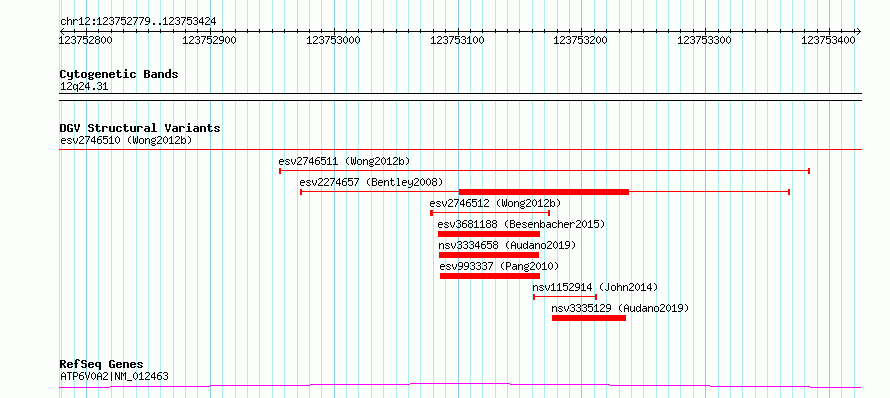Open the DGV Structural Variants track title

140,128
